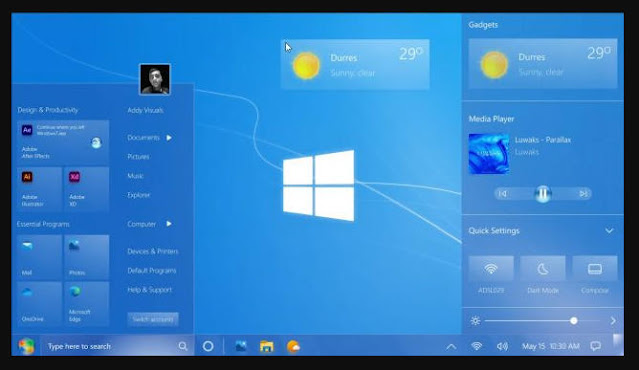Toggle the Computer quick setting tile
639x370 pixels.
click(595, 269)
